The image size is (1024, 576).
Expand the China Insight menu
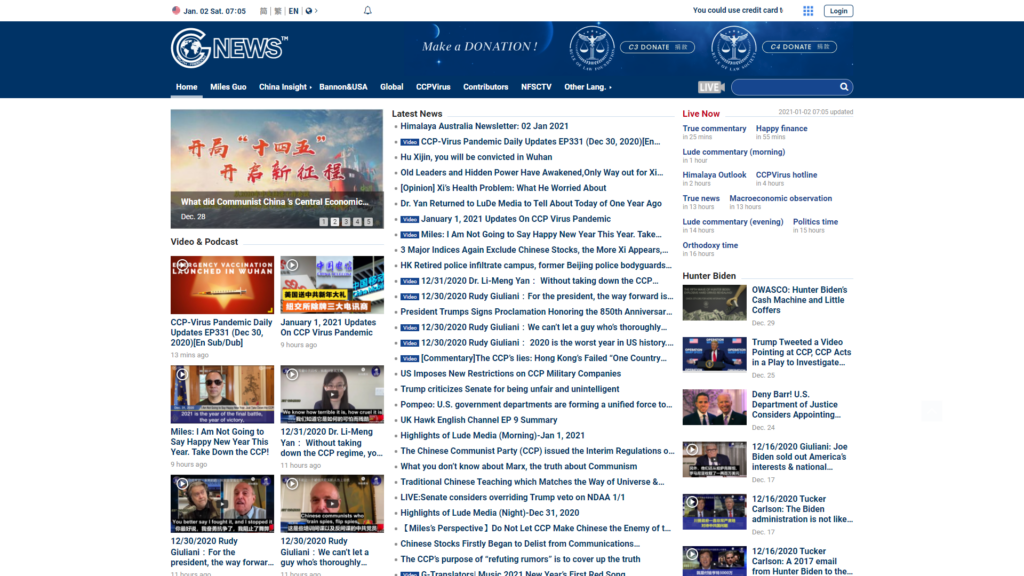(x=285, y=87)
